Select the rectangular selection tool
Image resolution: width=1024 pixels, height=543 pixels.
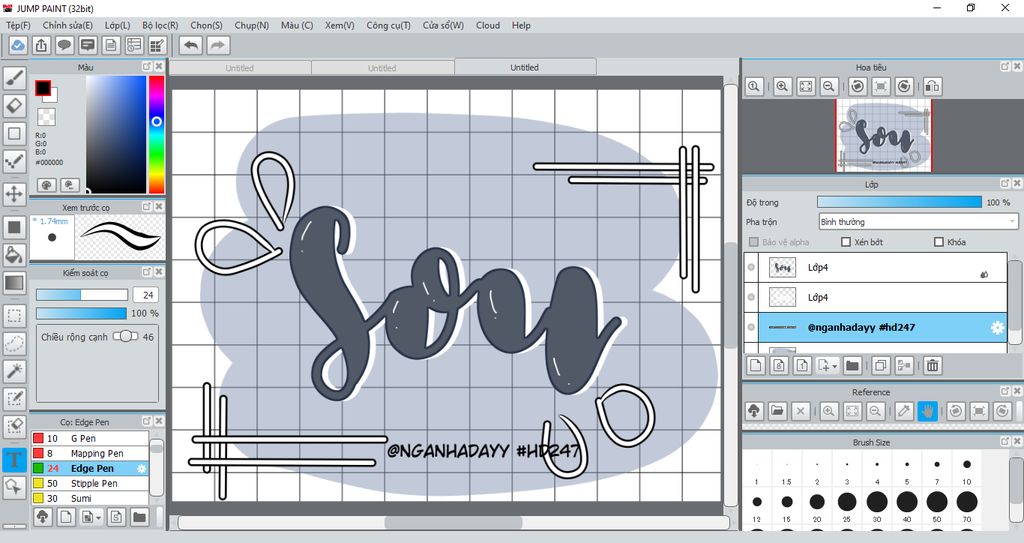pos(14,316)
